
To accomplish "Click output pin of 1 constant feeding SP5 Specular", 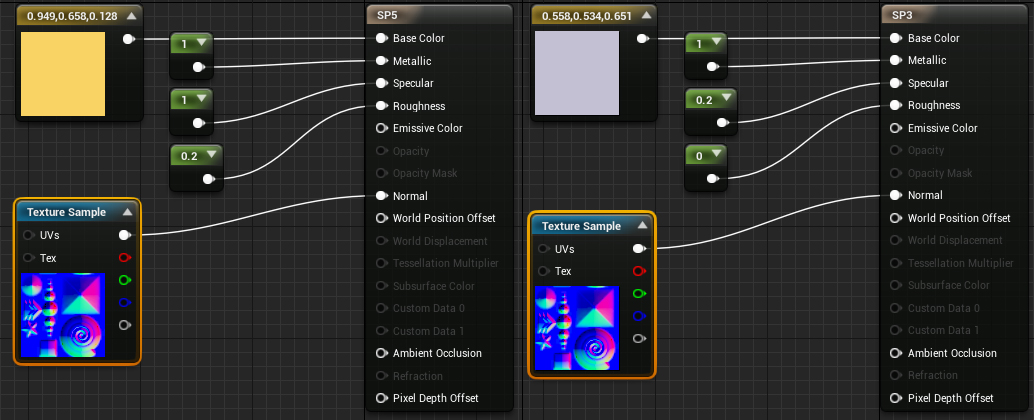I will pos(198,123).
